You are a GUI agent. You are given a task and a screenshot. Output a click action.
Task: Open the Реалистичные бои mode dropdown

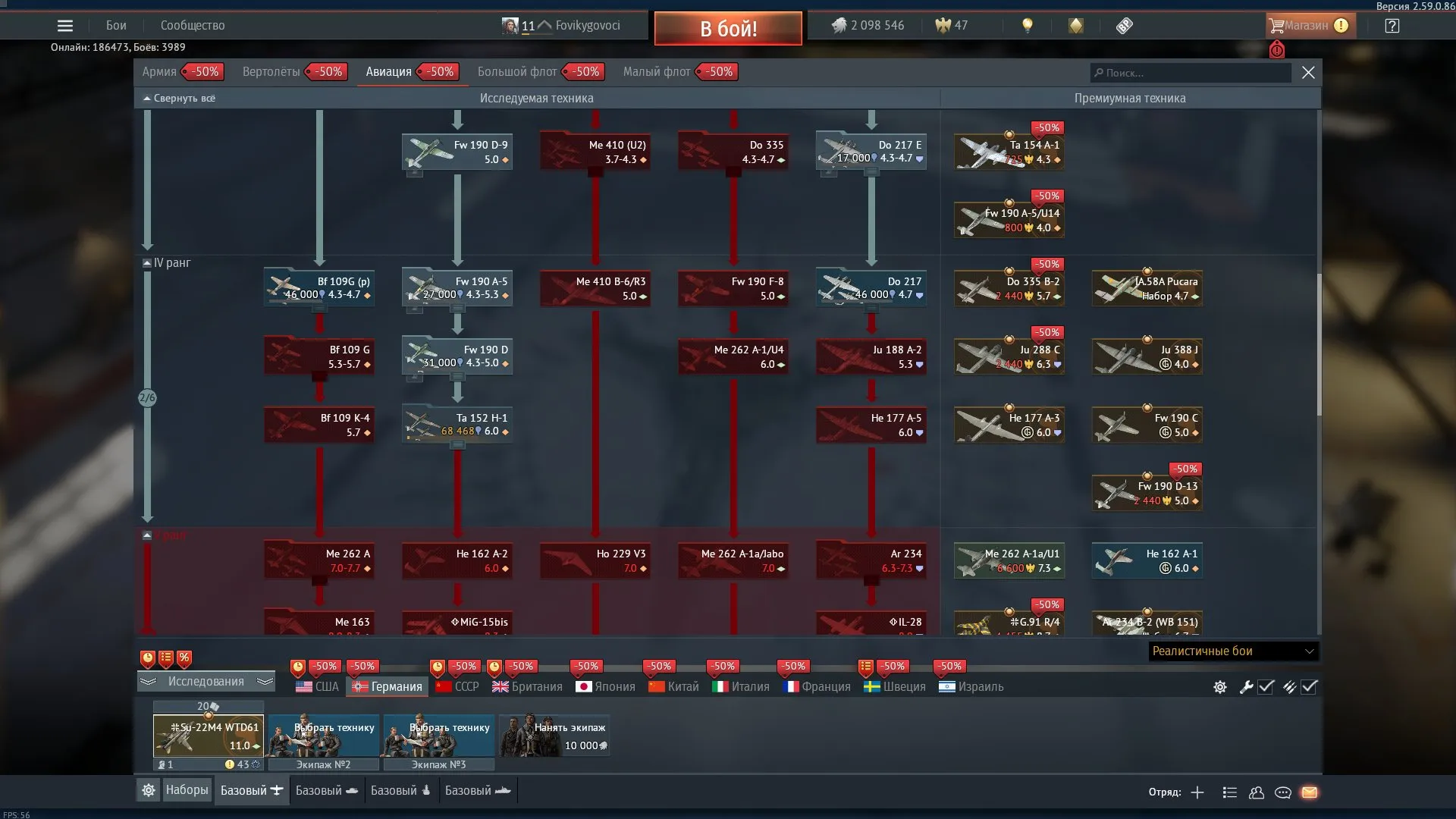pos(1234,651)
